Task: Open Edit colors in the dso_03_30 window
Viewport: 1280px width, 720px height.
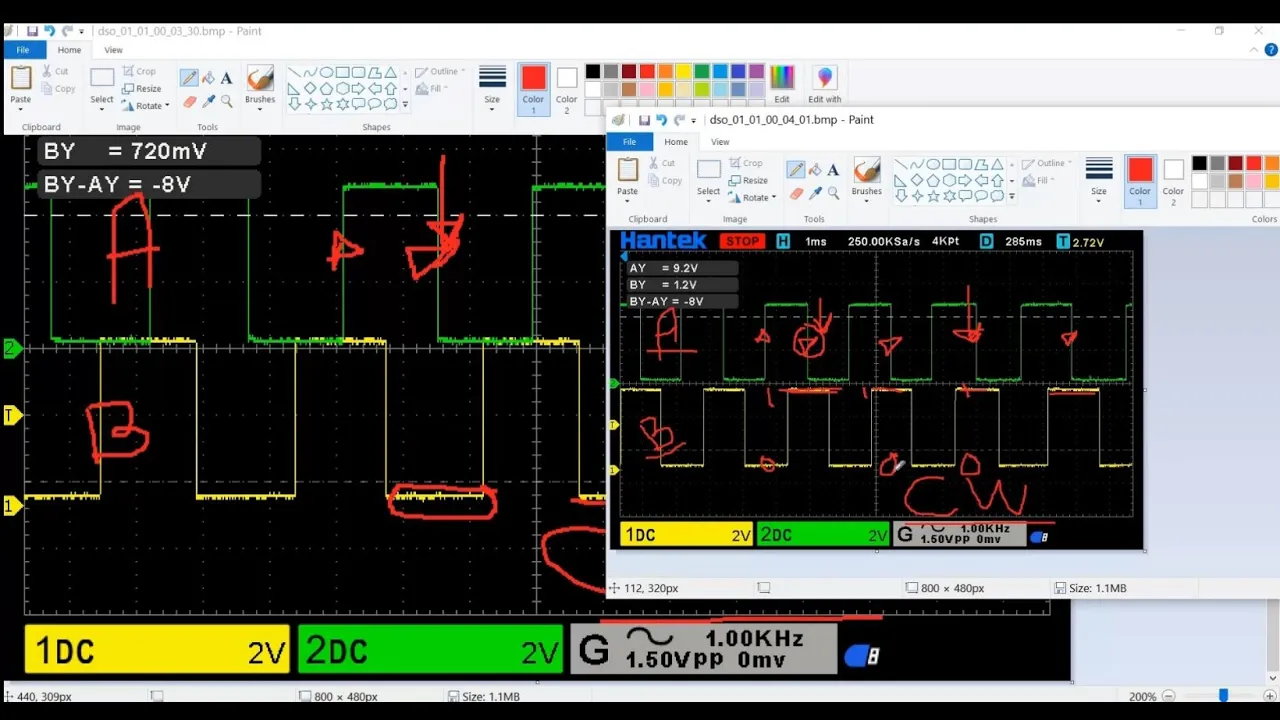Action: click(782, 84)
